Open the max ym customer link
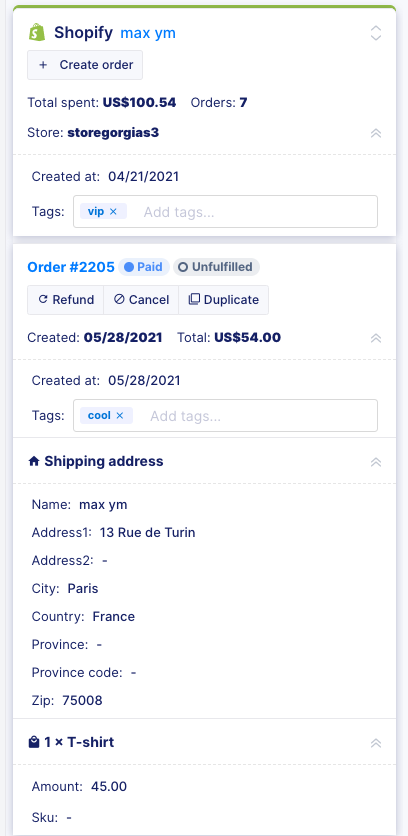The image size is (408, 836). click(x=148, y=33)
